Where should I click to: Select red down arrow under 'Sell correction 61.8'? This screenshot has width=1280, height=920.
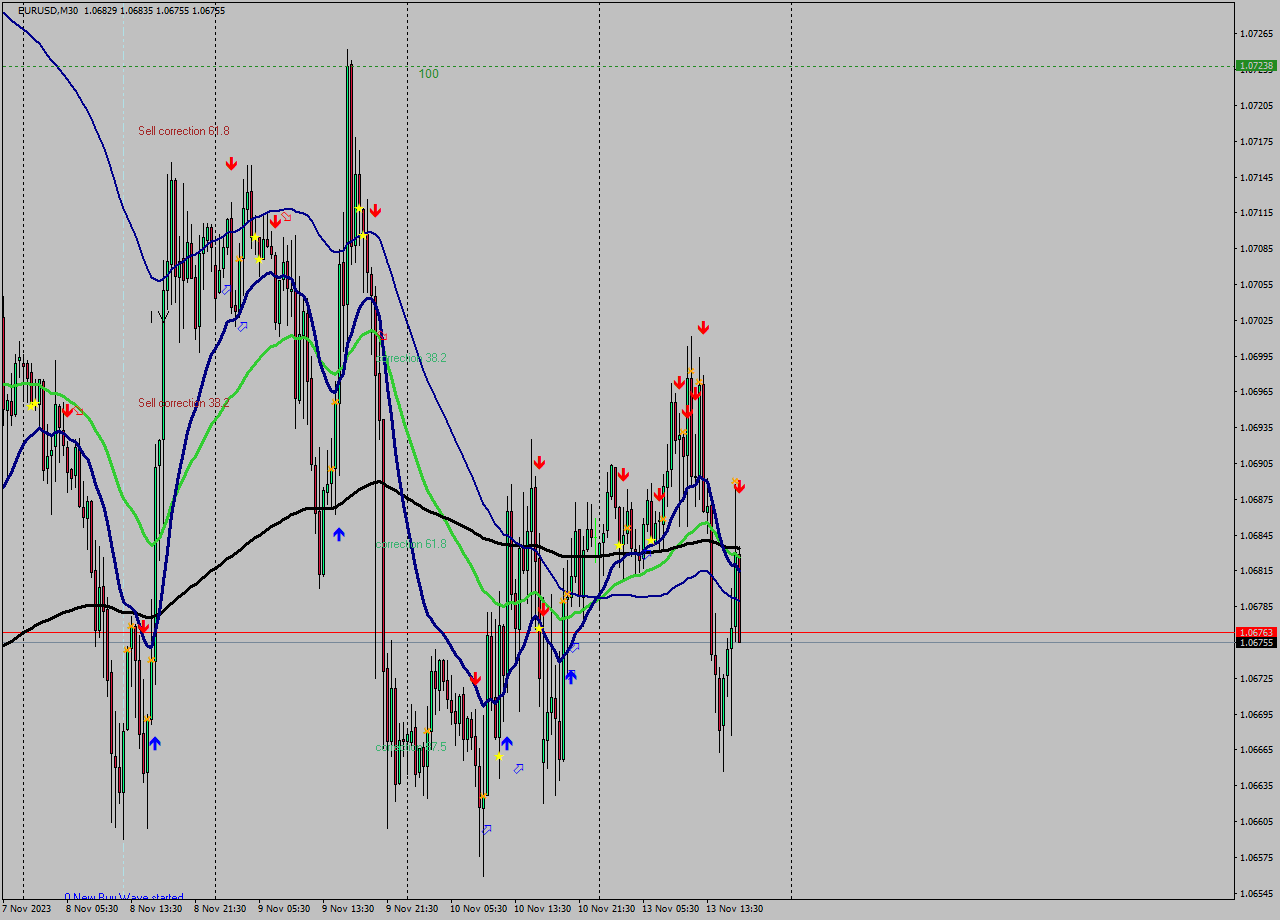tap(231, 163)
